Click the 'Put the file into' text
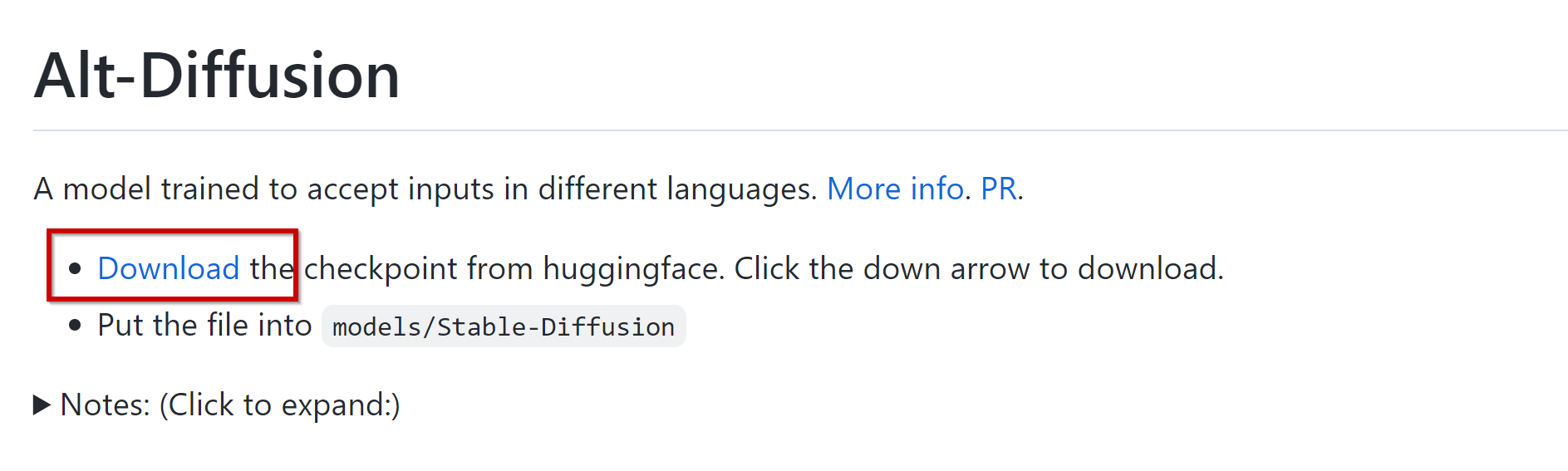This screenshot has width=1568, height=471. pos(204,325)
